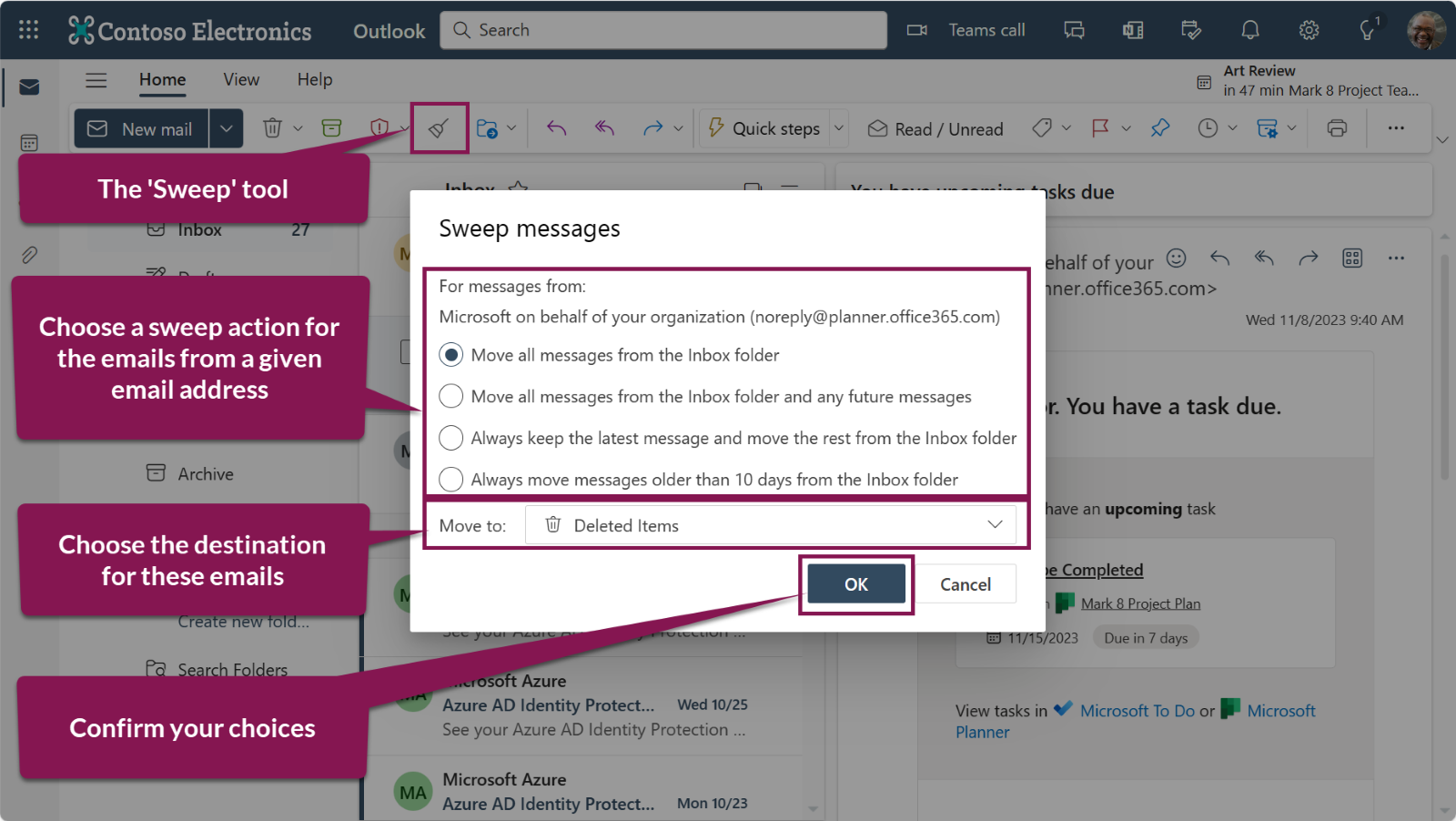Viewport: 1456px width, 821px height.
Task: Click the New mail button
Action: point(141,128)
